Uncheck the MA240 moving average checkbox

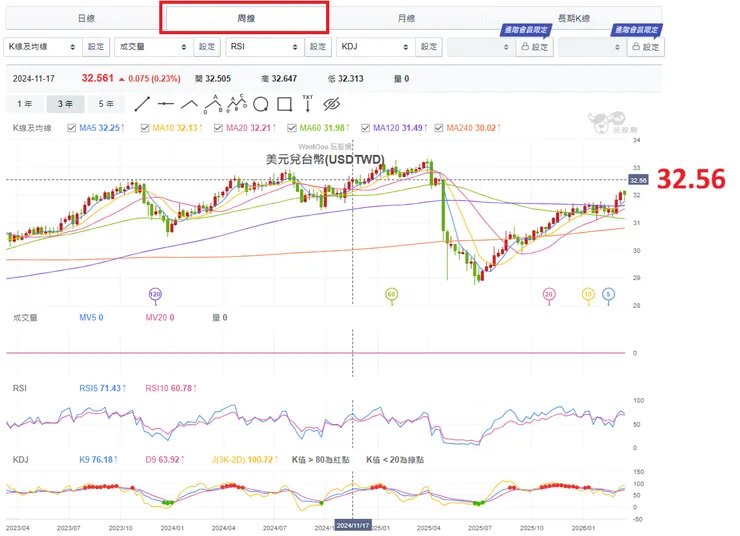coord(438,128)
